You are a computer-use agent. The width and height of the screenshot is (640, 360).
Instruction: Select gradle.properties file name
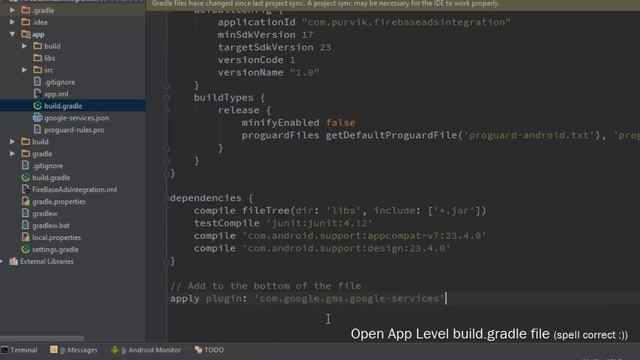coord(59,202)
